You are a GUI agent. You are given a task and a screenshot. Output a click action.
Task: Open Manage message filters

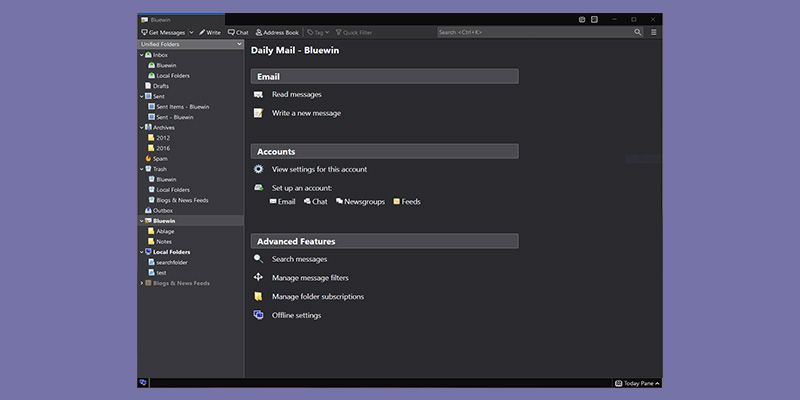(x=310, y=278)
